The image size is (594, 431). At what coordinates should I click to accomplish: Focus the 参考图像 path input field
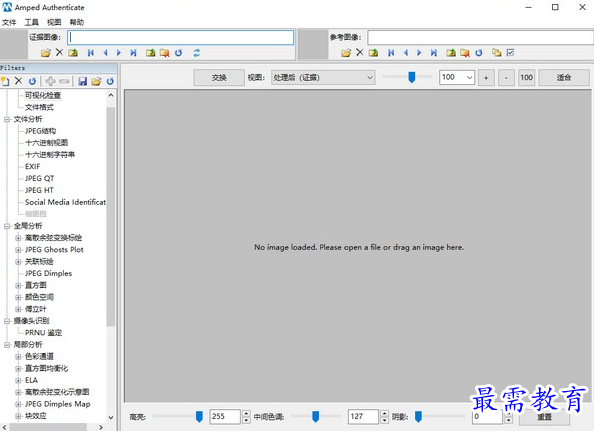coord(480,37)
